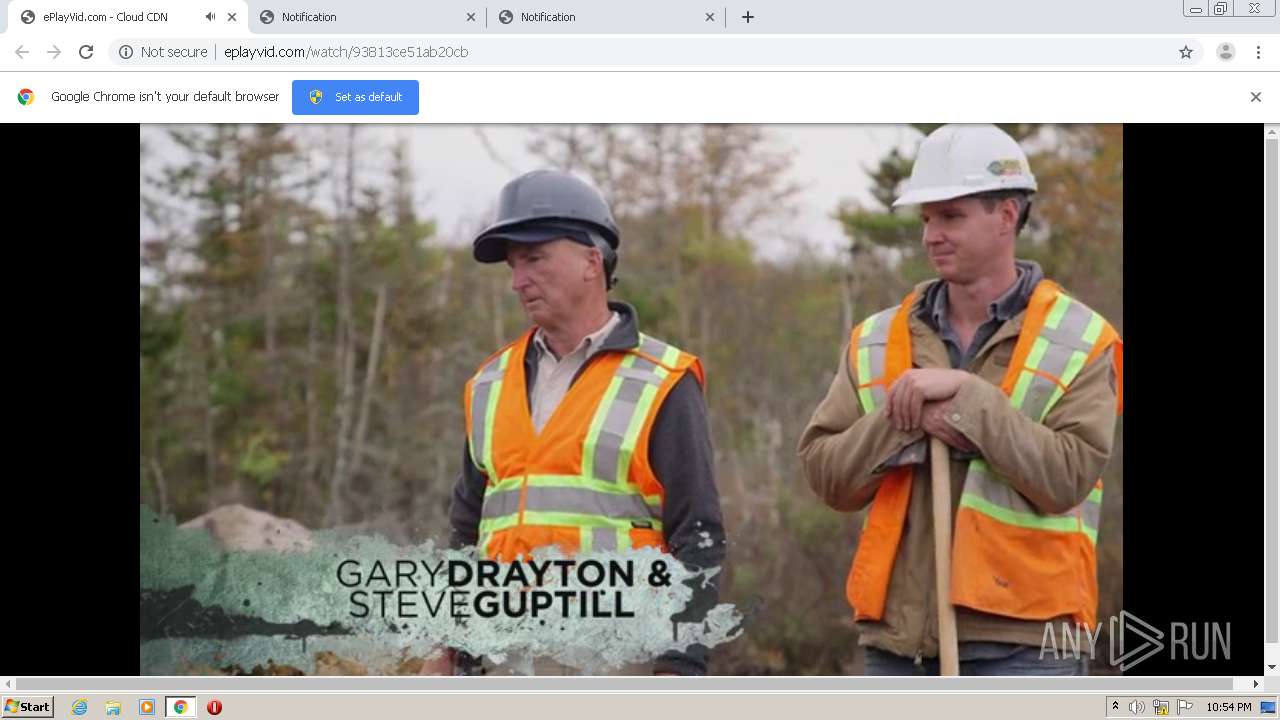This screenshot has height=720, width=1280.
Task: Reload the ePlayVid page
Action: pyautogui.click(x=86, y=52)
